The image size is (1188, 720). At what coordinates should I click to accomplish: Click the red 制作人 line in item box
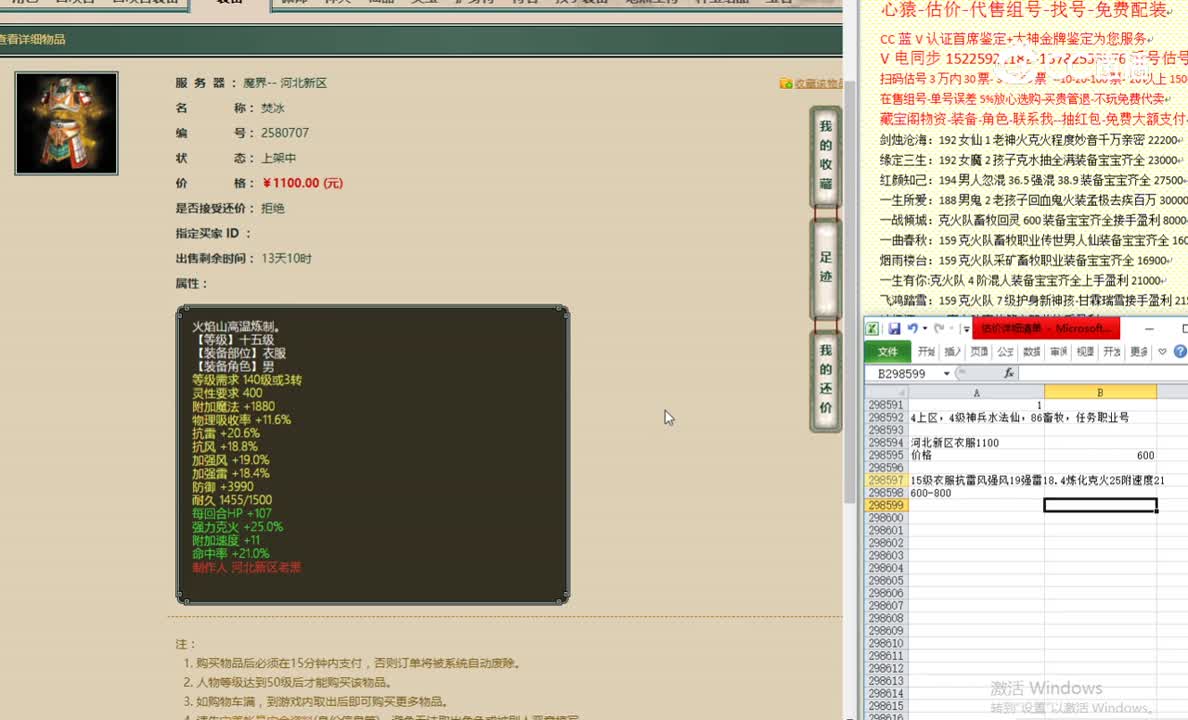point(246,567)
